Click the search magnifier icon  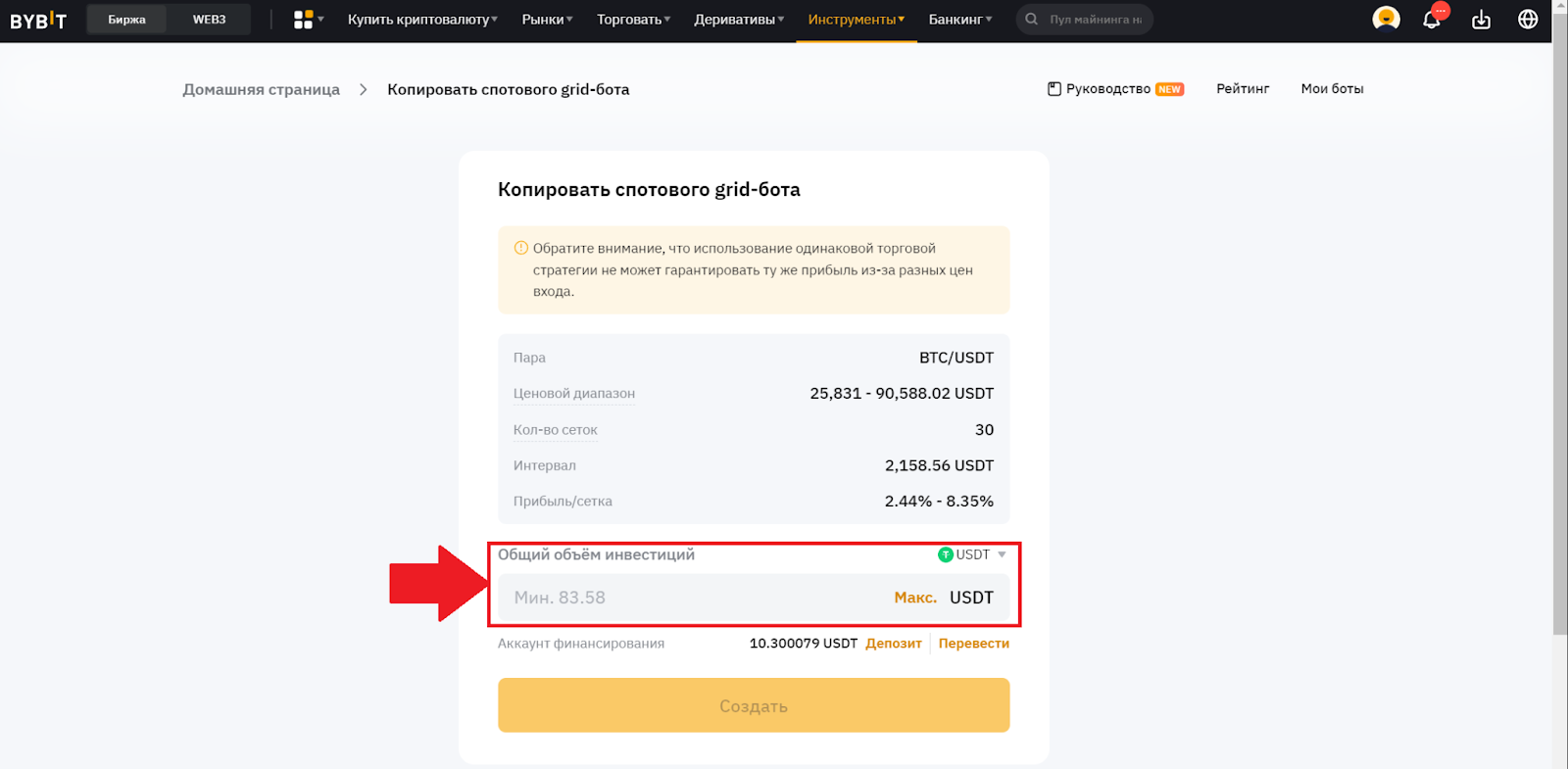click(1032, 20)
